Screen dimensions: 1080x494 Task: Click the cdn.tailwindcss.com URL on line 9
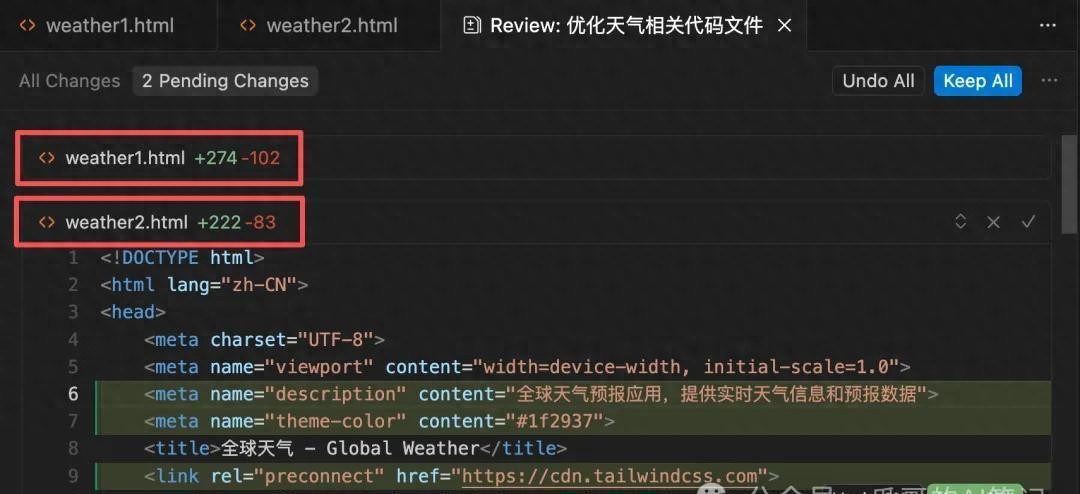pyautogui.click(x=611, y=476)
